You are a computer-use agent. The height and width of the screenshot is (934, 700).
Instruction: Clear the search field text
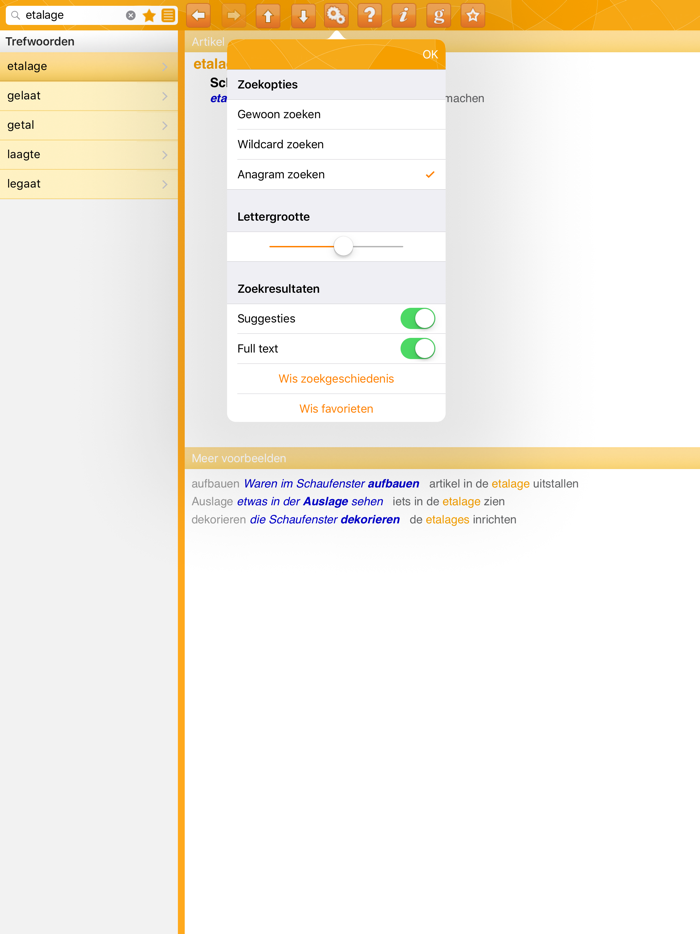(131, 16)
